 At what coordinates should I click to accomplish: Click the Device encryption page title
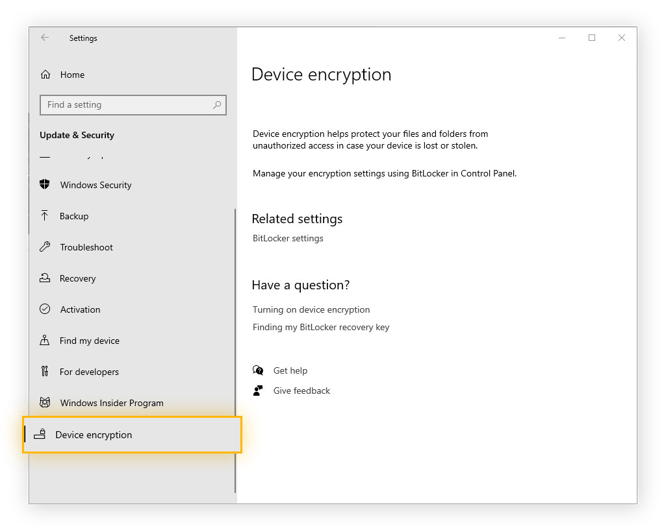coord(321,75)
